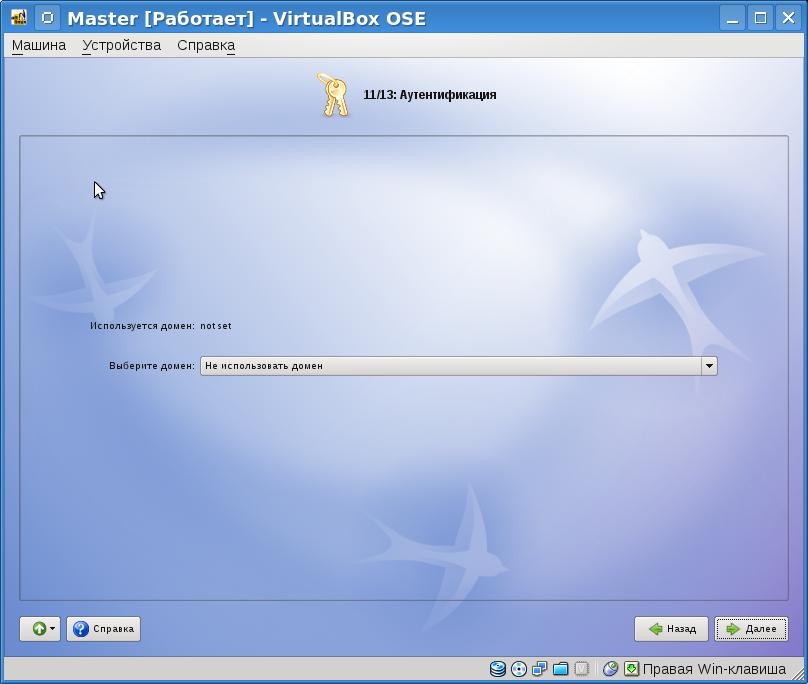Click the grayed-out virtualization status indicator
This screenshot has height=684, width=808.
581,669
